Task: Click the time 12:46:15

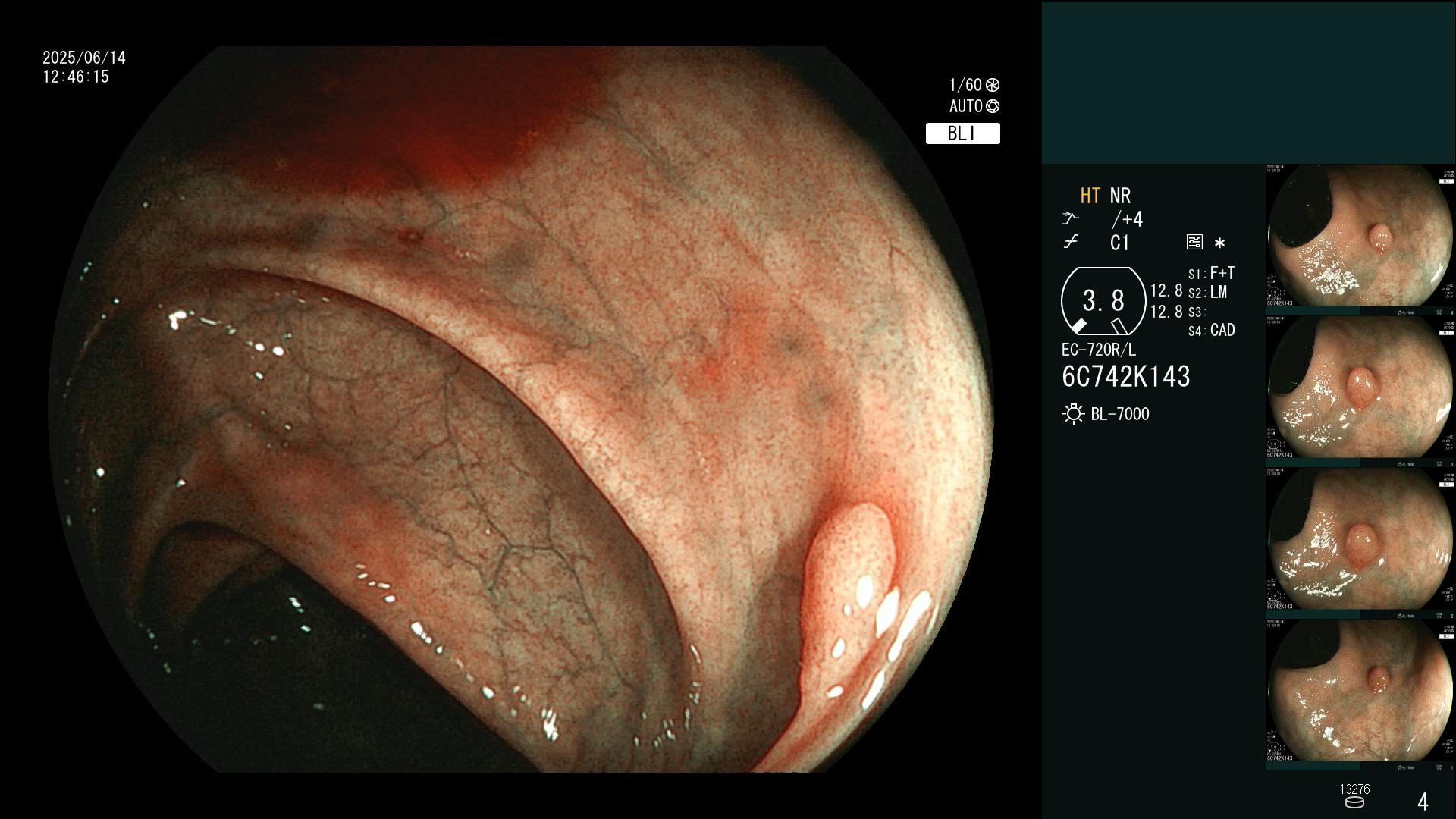Action: coord(76,77)
